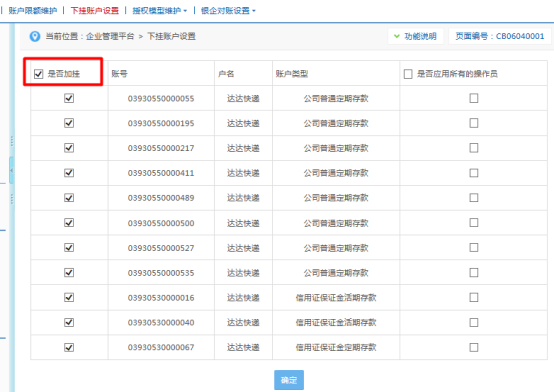This screenshot has height=392, width=554.
Task: Click 信用证保证金活期存款 in row 03930530000016
Action: tap(336, 298)
